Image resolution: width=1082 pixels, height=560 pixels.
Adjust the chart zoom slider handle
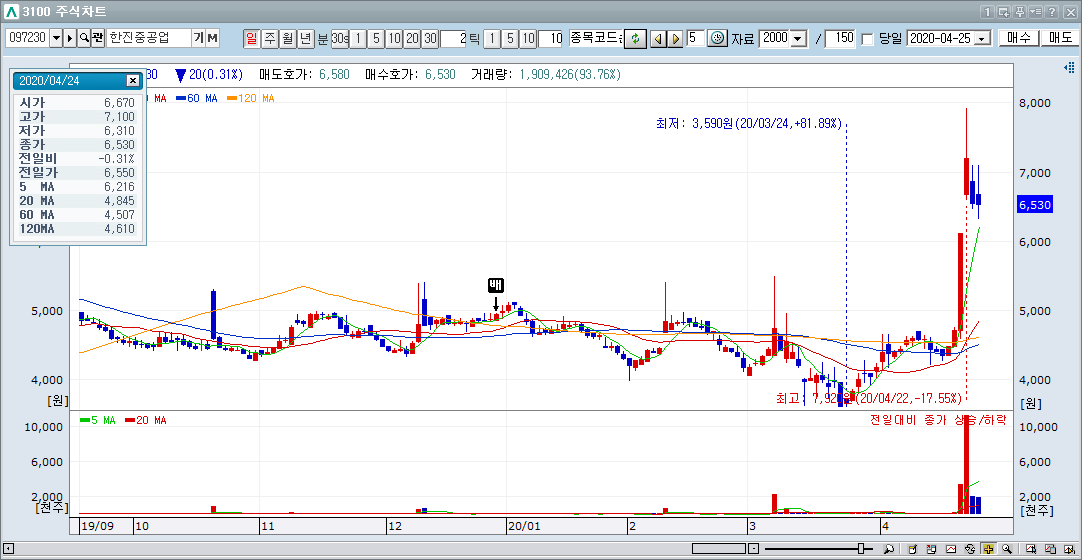861,549
